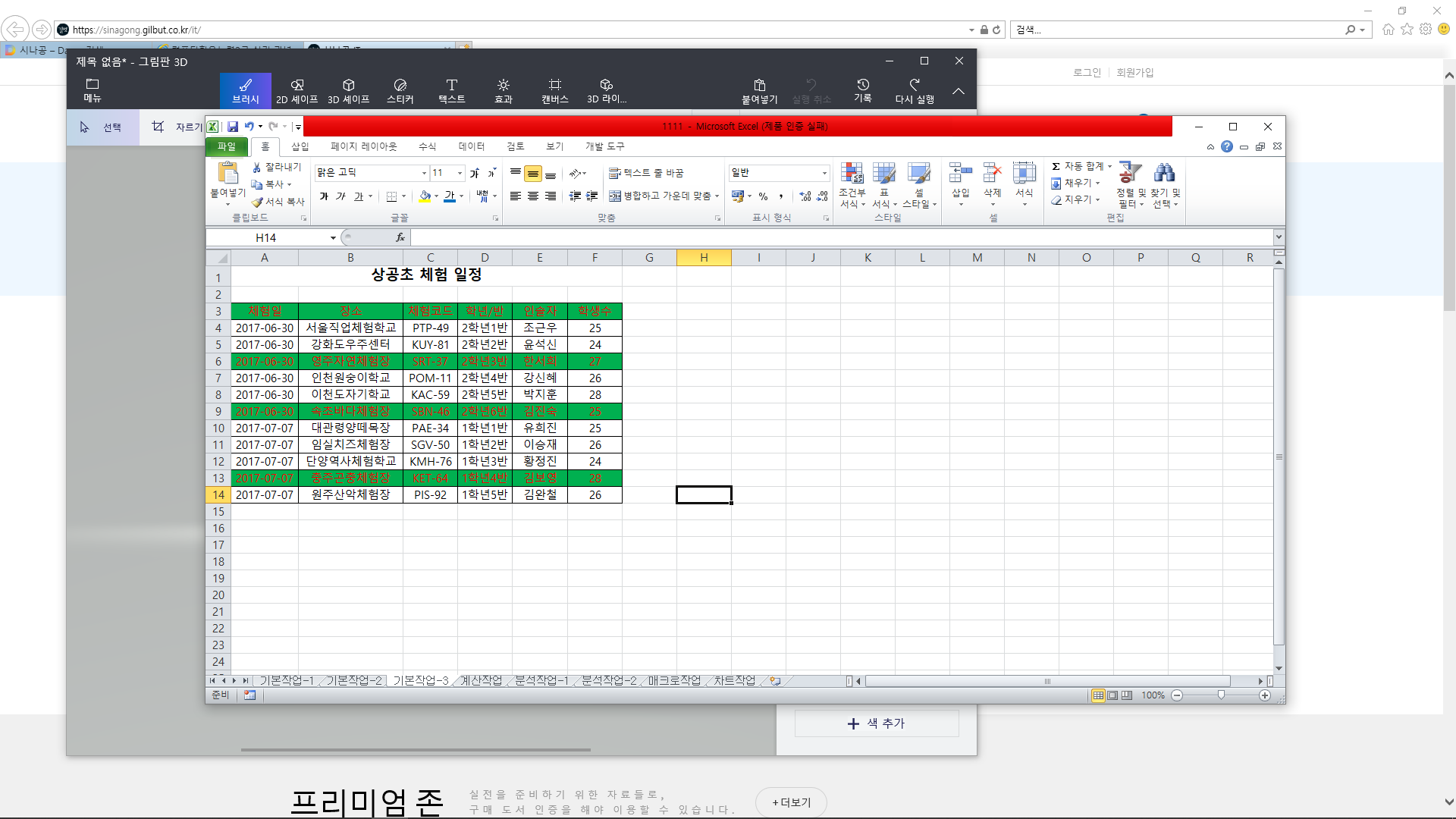Open the number format dropdown showing 일반
This screenshot has height=819, width=1456.
[824, 173]
